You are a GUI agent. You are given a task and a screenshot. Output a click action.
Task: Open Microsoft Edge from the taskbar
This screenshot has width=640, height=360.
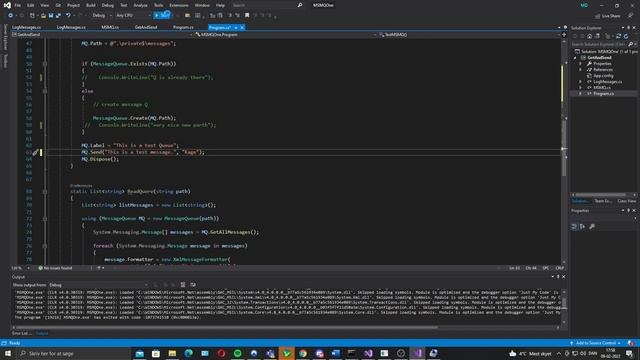point(189,353)
